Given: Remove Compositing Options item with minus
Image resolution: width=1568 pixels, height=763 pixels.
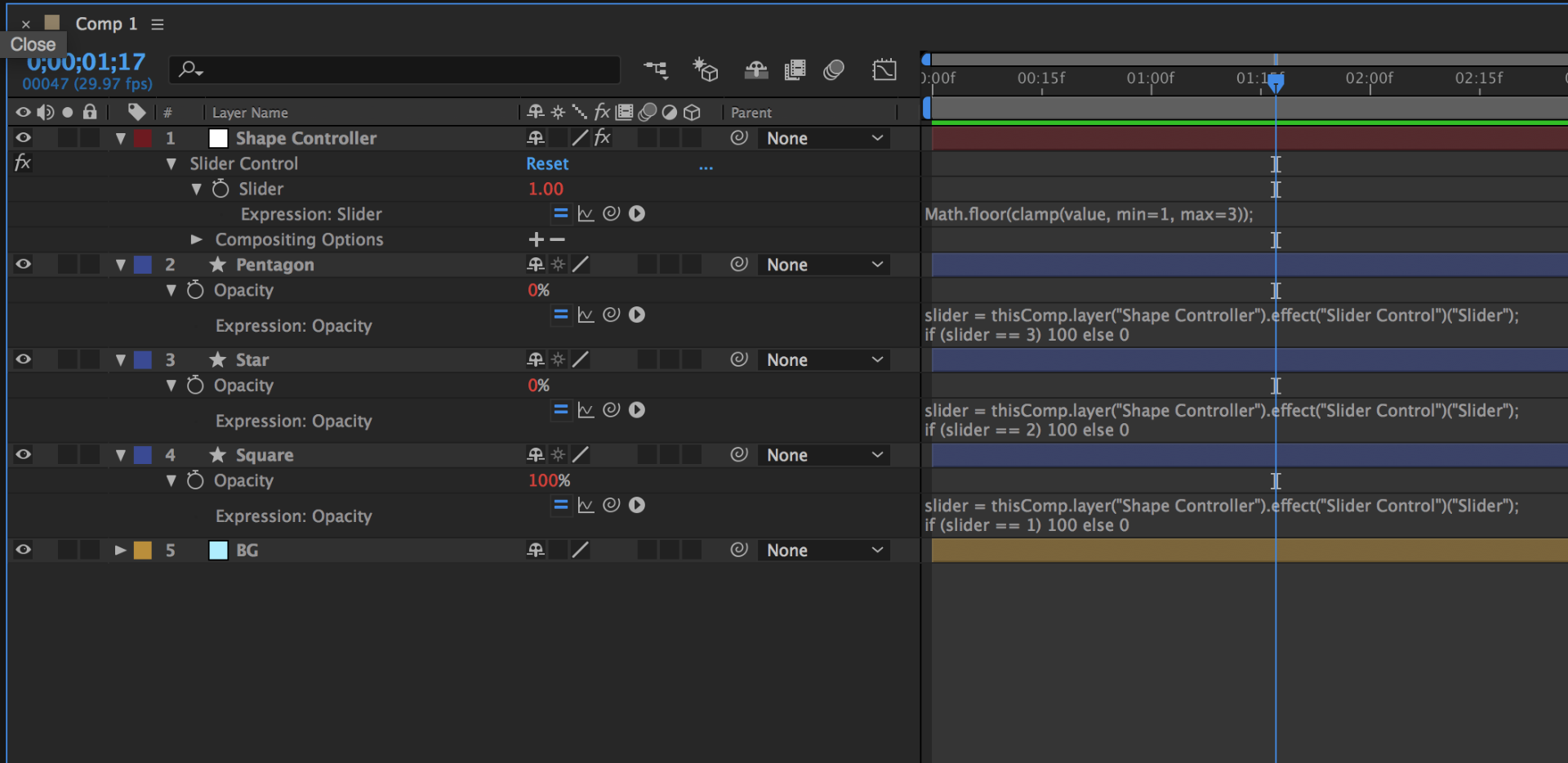Looking at the screenshot, I should [557, 239].
